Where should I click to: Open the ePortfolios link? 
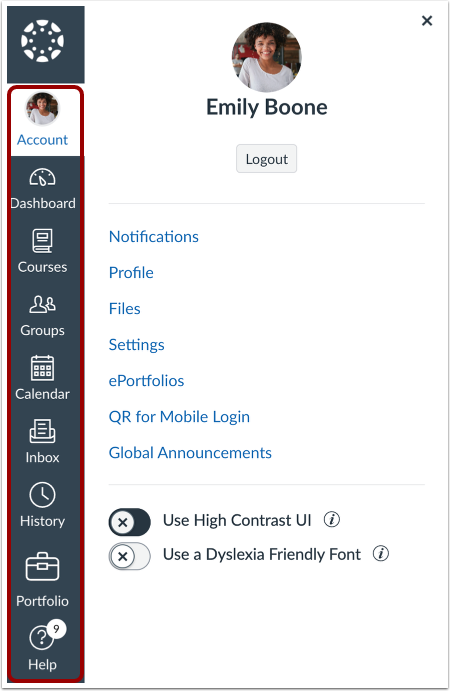point(146,381)
